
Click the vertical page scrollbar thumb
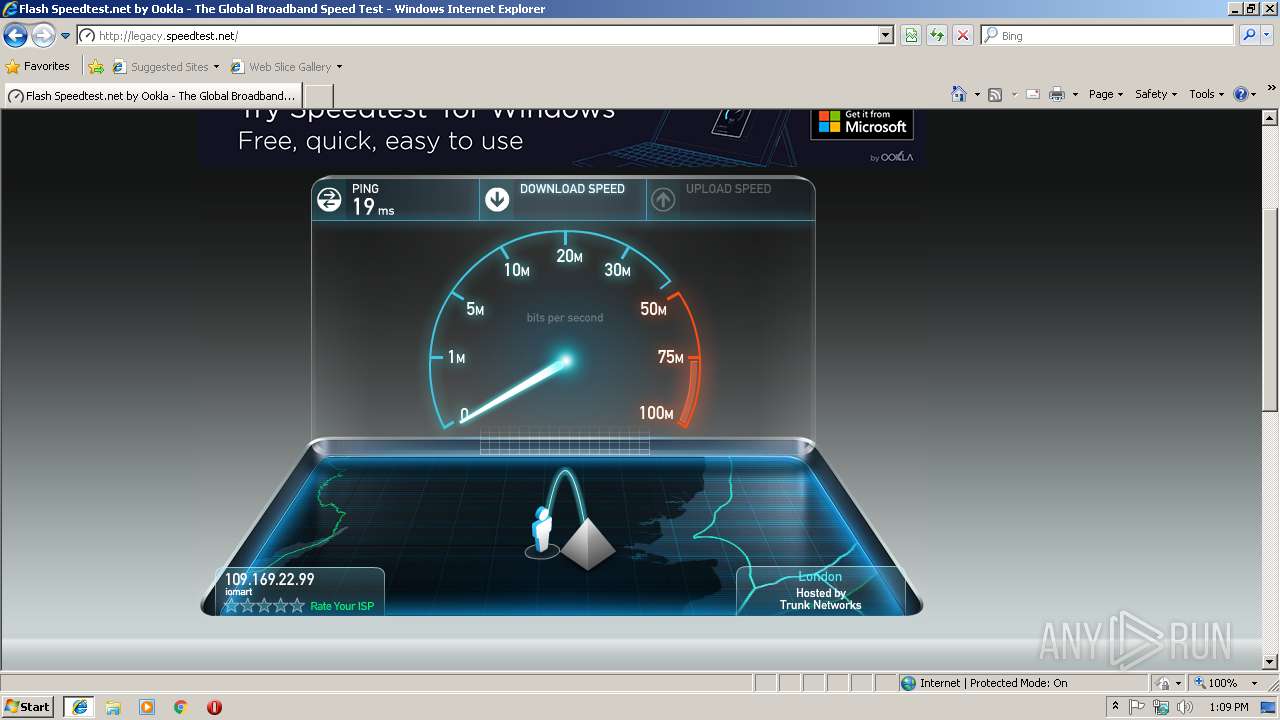(x=1270, y=310)
